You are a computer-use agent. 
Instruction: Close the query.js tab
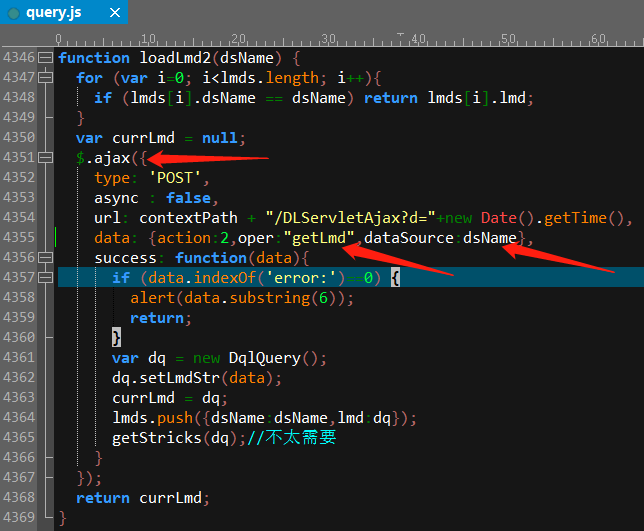[115, 13]
